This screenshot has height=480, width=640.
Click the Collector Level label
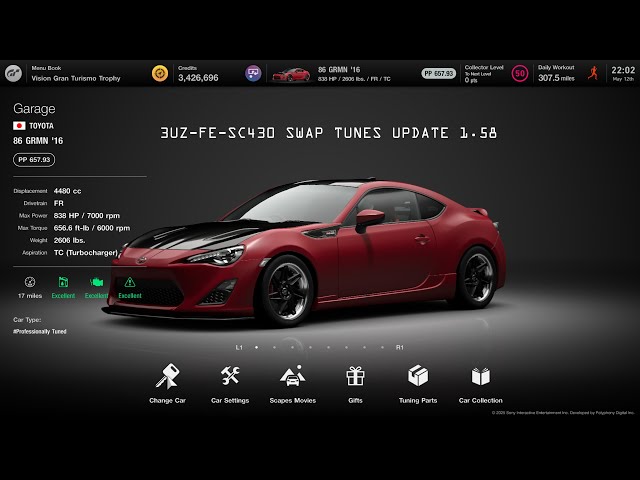[484, 67]
